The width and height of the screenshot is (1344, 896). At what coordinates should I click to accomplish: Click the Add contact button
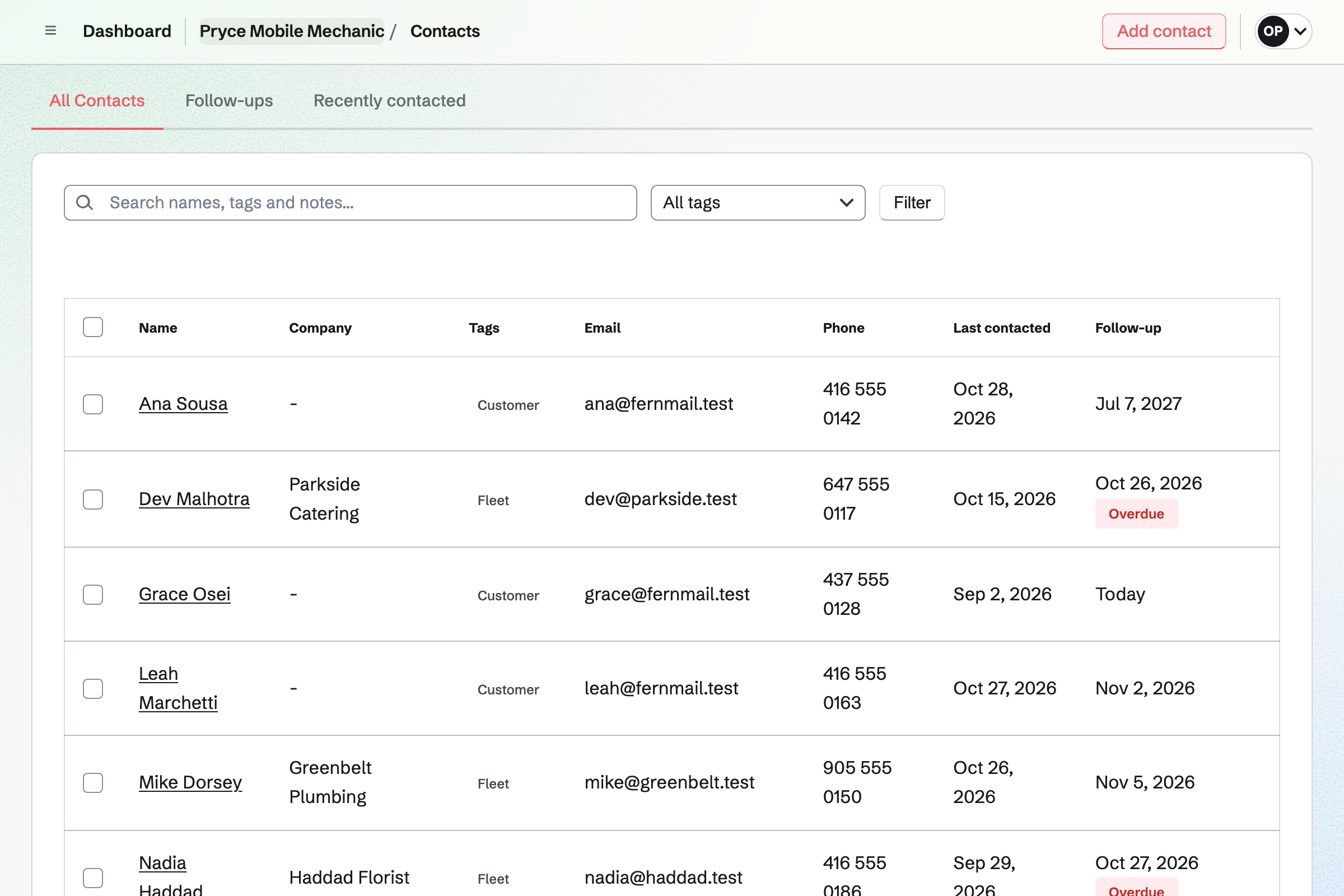click(1164, 31)
